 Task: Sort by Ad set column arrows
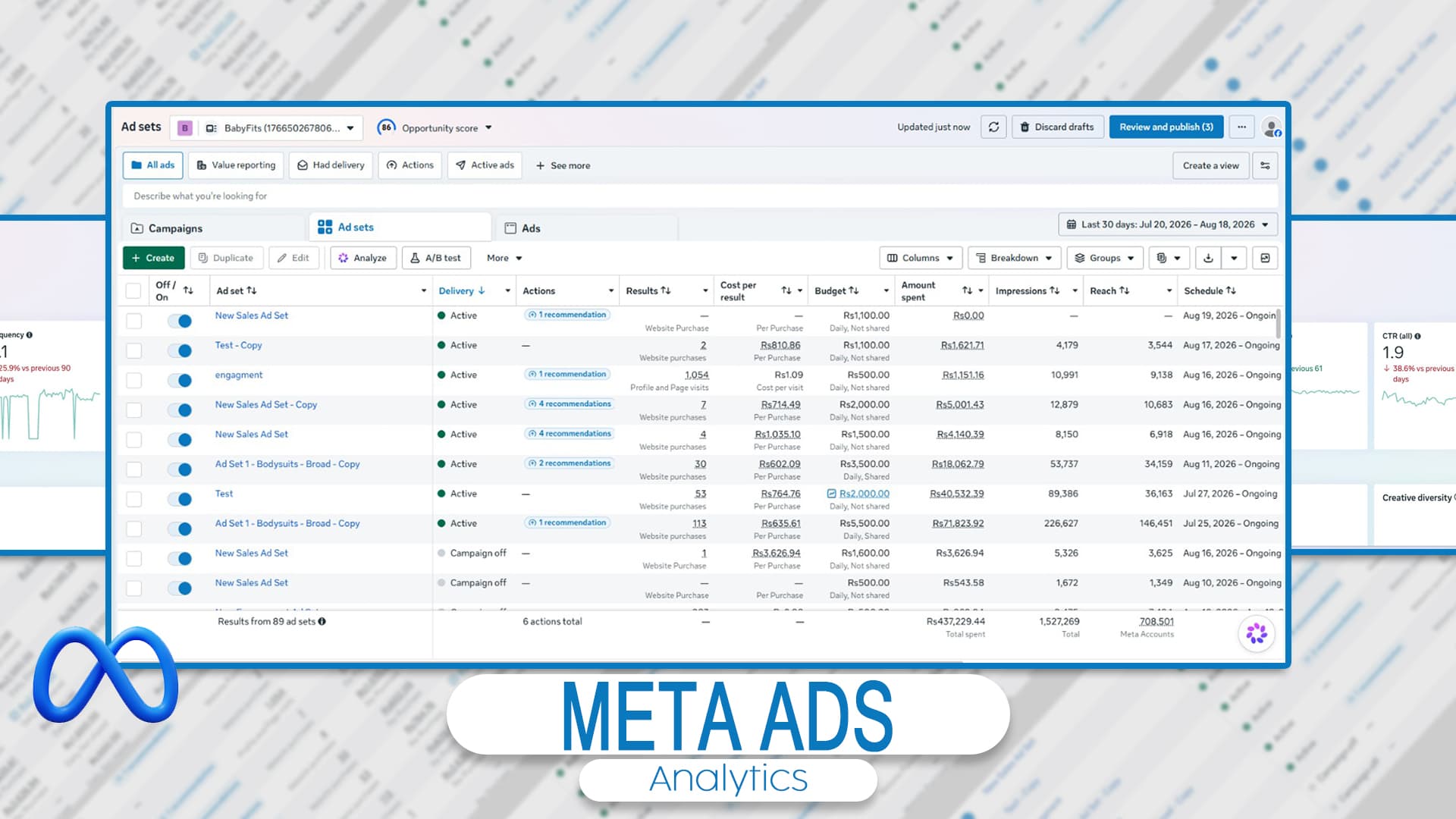pos(252,290)
